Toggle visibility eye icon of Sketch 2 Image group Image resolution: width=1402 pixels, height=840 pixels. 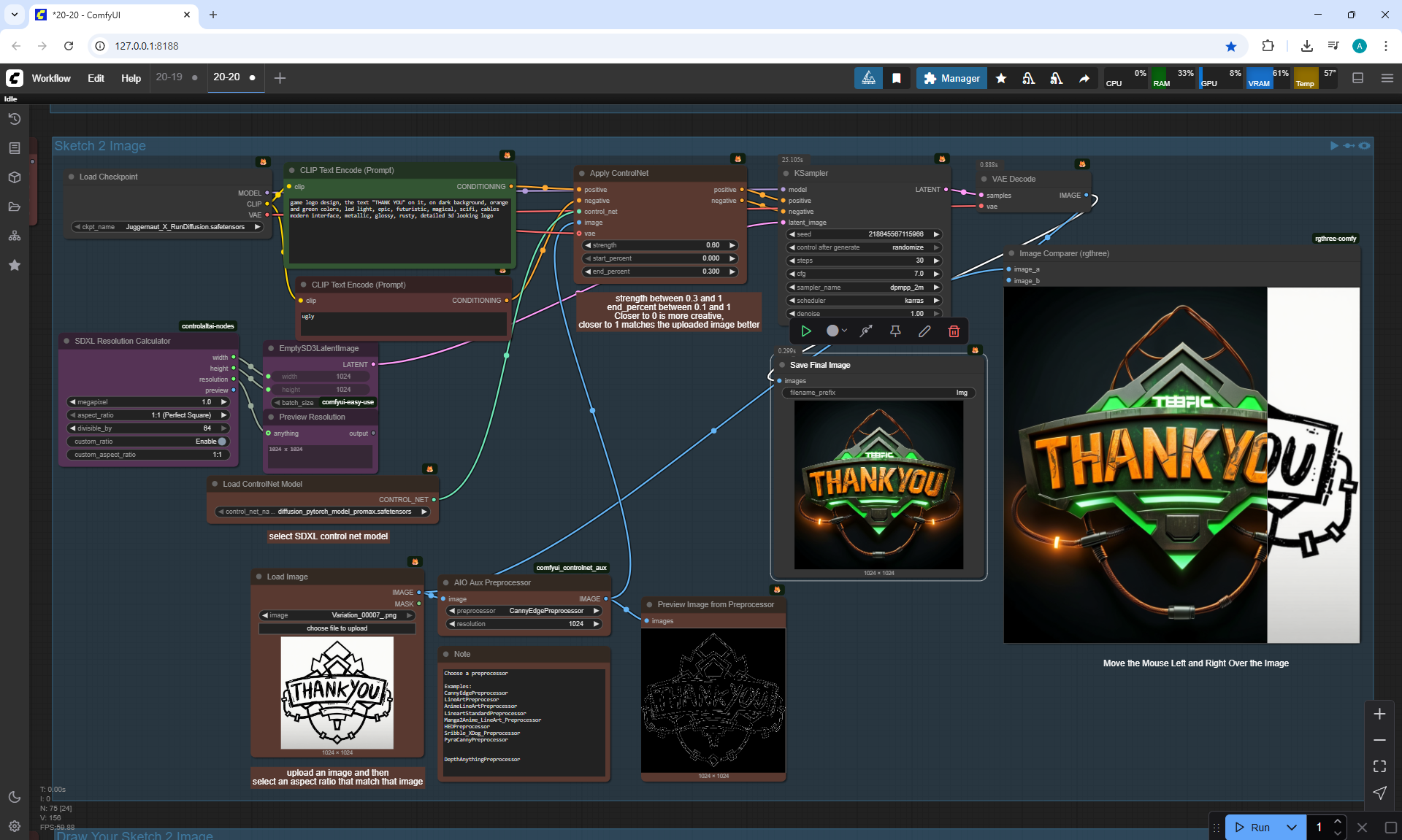click(1364, 146)
